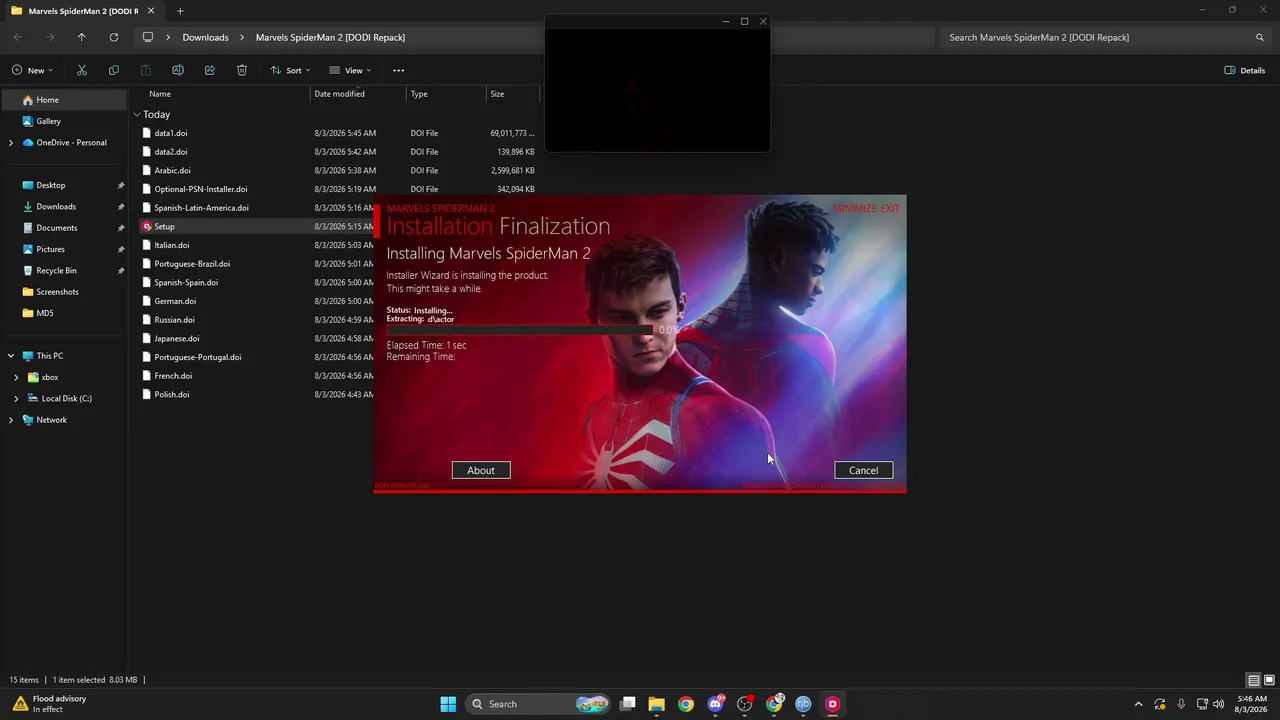Expand the OneDrive - Personal tree node
The image size is (1280, 720).
11,143
